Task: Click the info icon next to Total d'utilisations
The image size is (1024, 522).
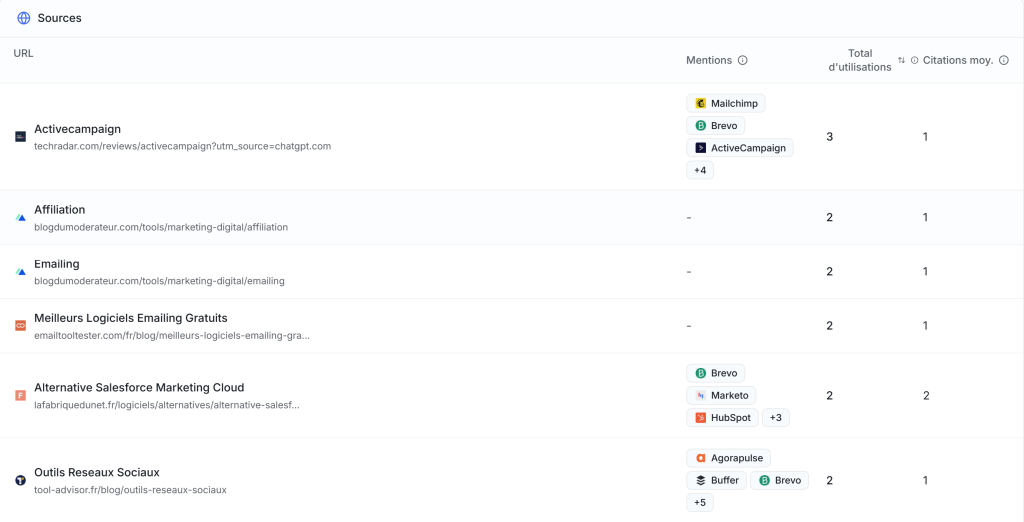Action: 914,60
